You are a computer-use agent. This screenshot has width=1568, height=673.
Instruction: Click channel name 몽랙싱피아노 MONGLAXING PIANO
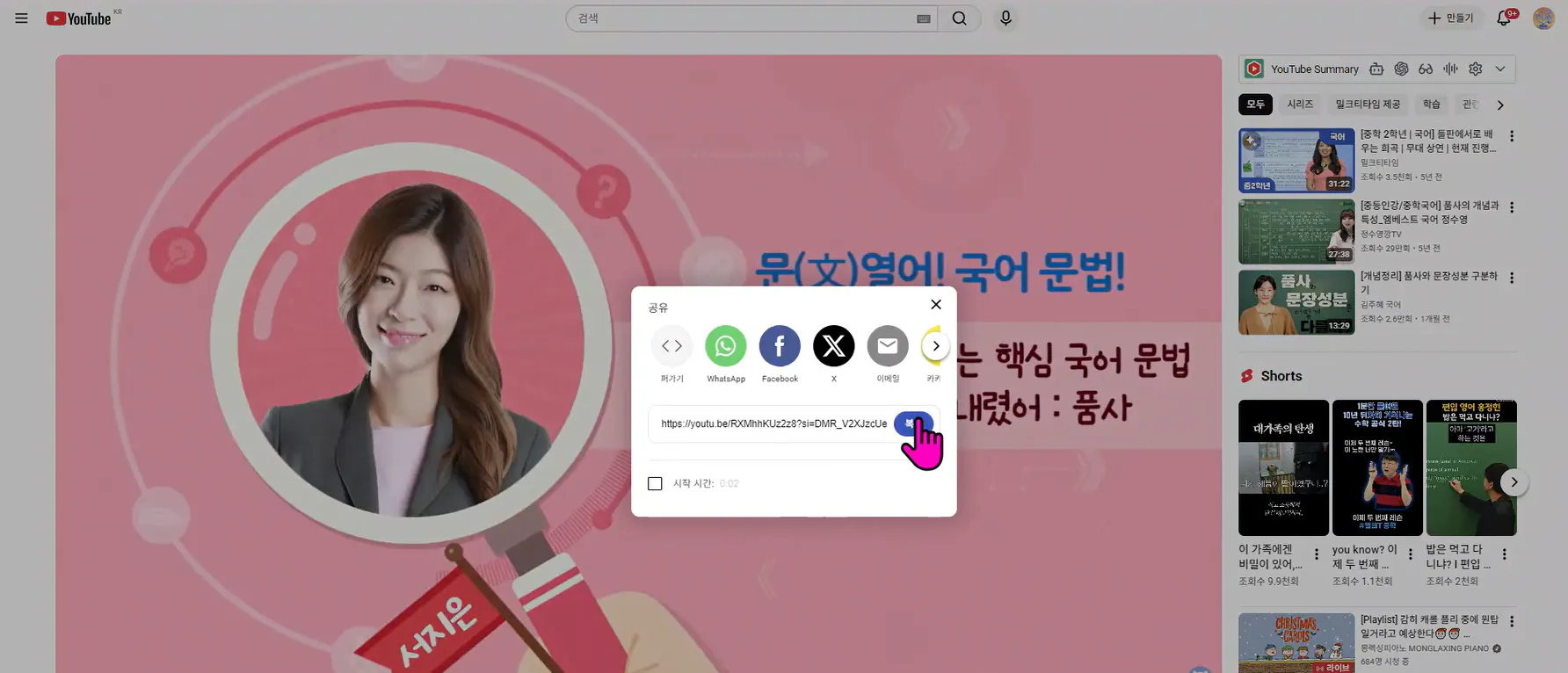point(1425,648)
